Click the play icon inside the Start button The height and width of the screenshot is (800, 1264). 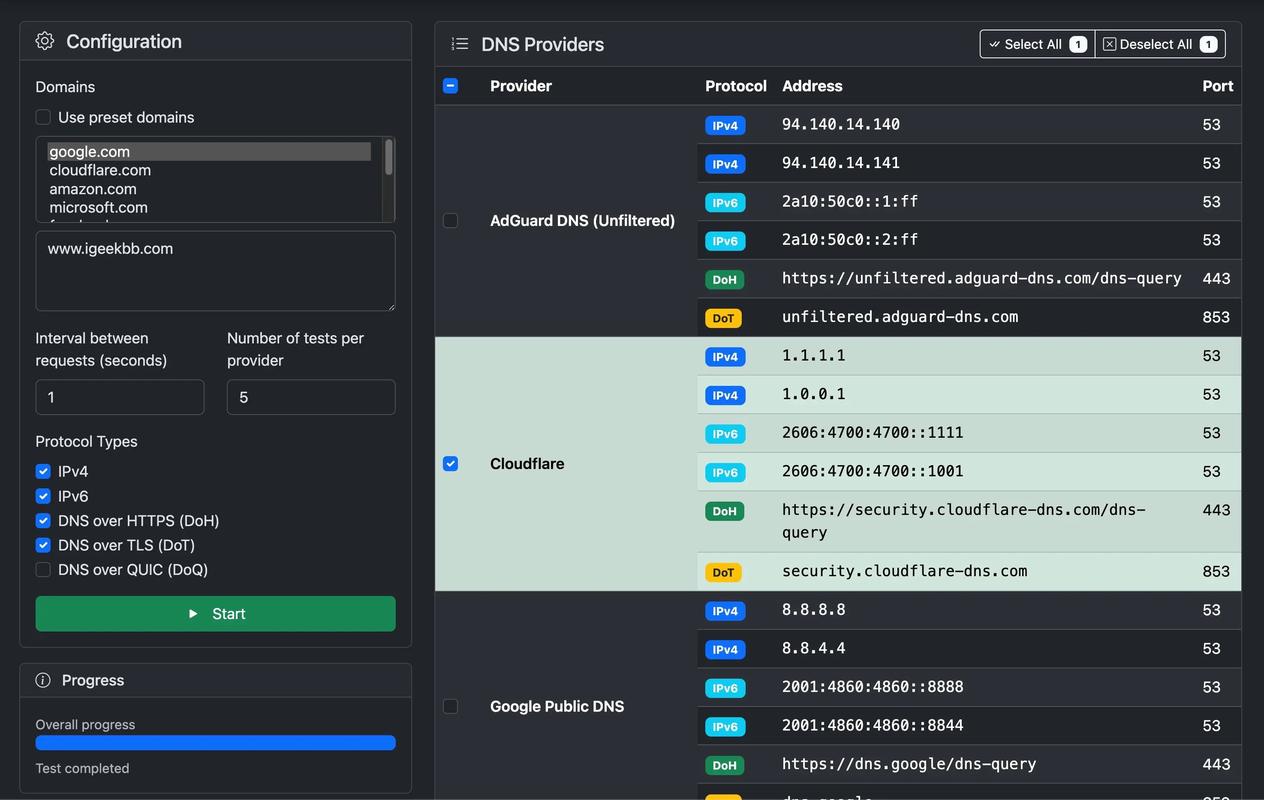192,613
